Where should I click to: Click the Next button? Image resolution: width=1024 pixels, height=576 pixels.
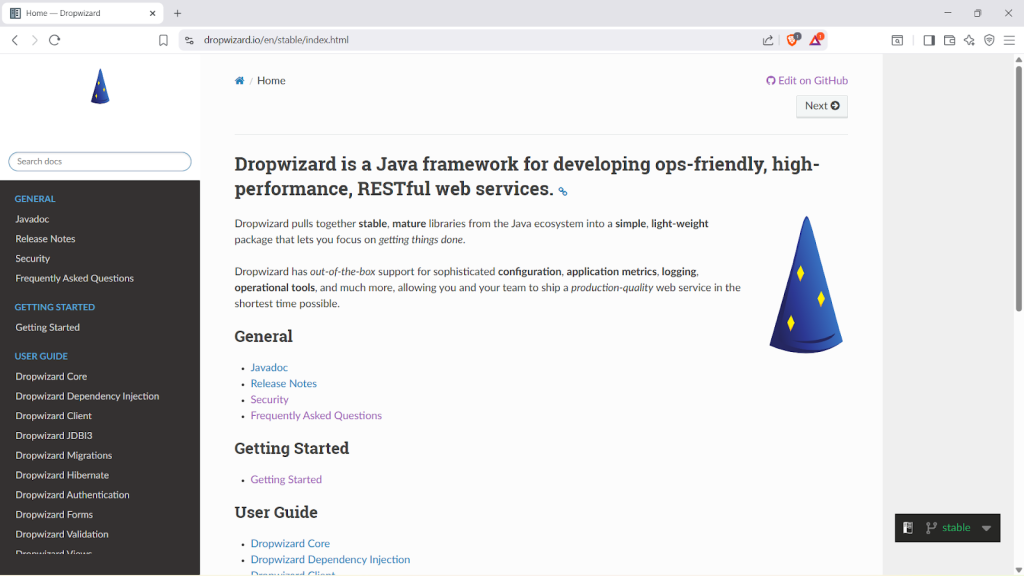click(x=822, y=106)
